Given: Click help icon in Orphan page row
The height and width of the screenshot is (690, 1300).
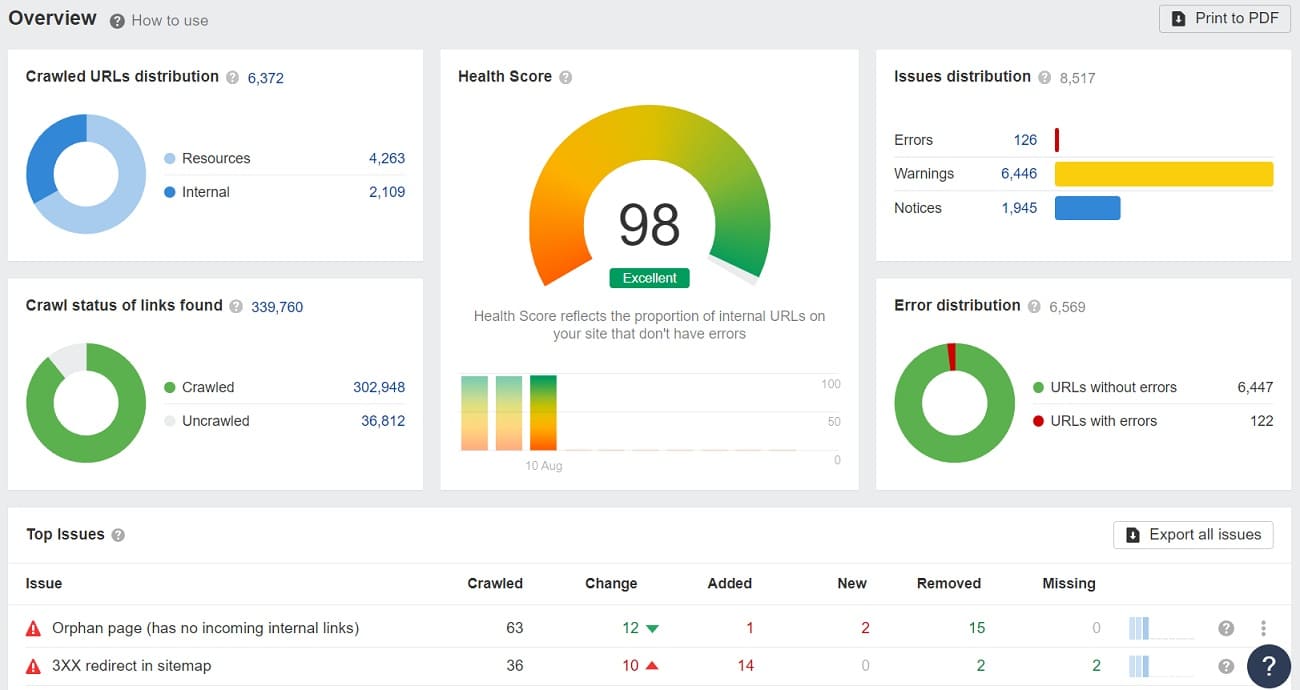Looking at the screenshot, I should coord(1226,628).
